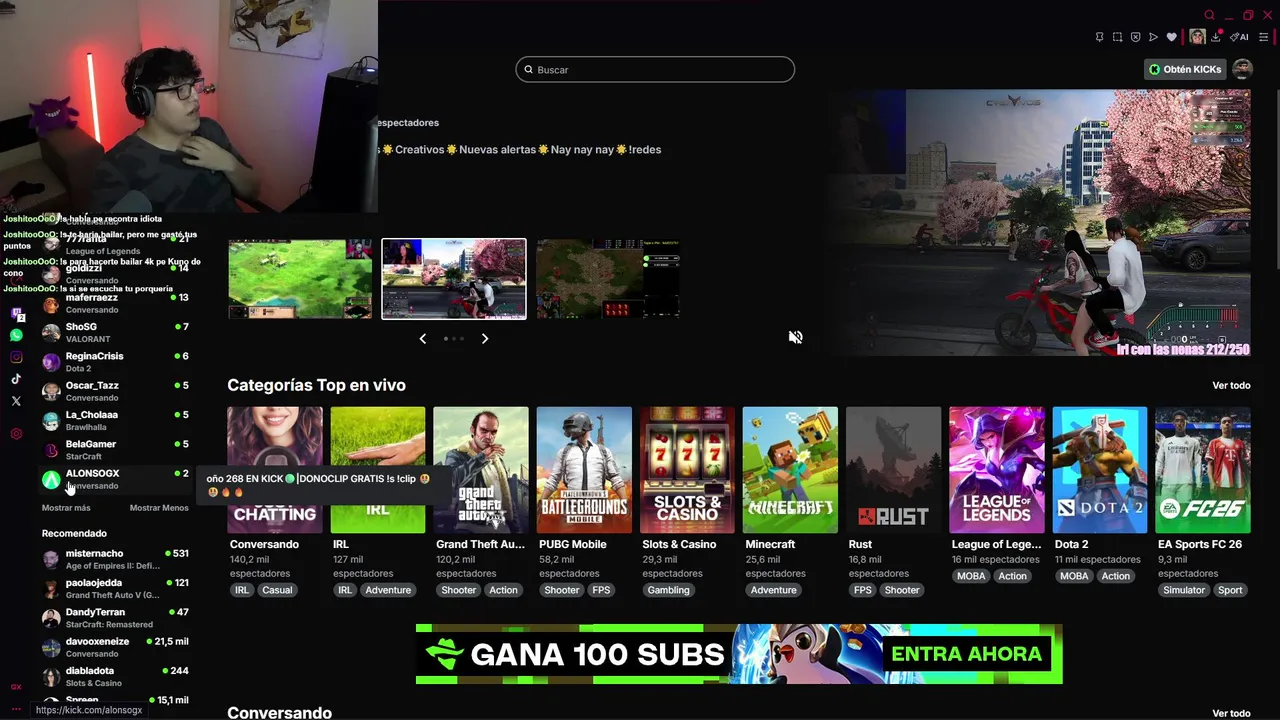1280x720 pixels.
Task: Click the Gambling tag under Slots & Casino
Action: click(x=668, y=590)
